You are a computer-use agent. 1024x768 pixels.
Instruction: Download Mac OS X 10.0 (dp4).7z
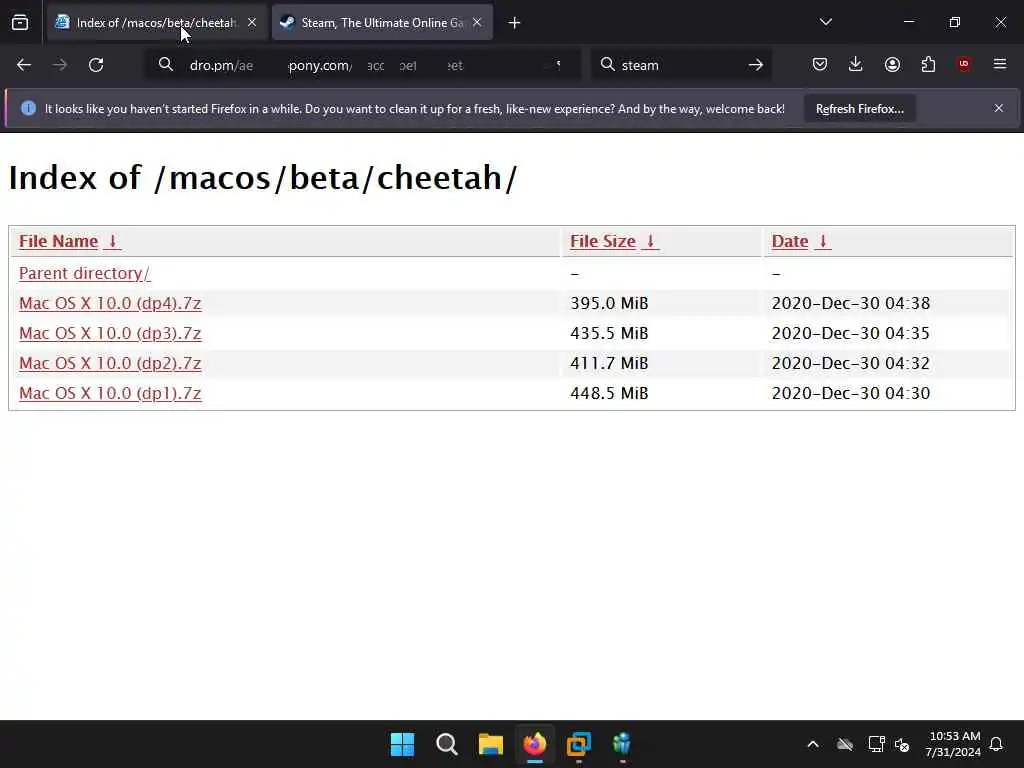110,303
